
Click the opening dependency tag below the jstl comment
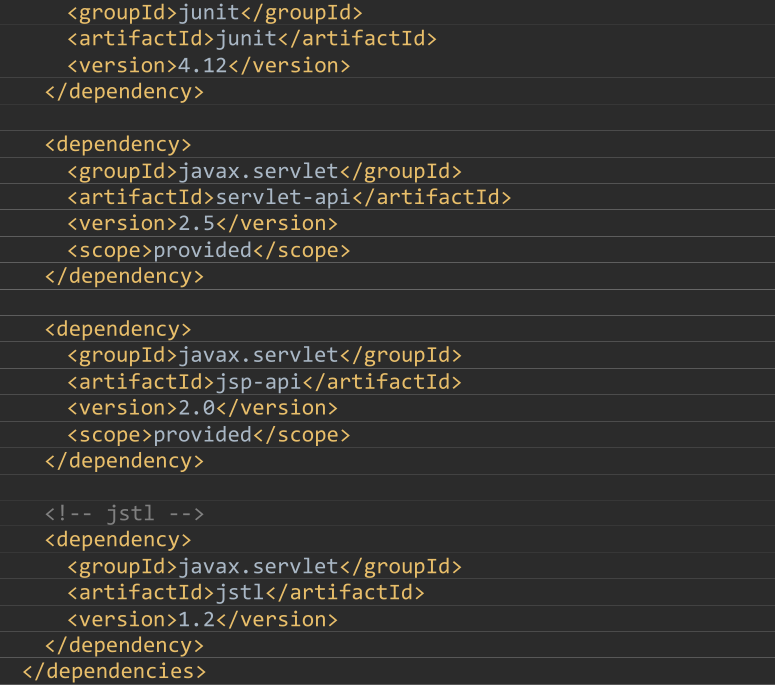[118, 540]
